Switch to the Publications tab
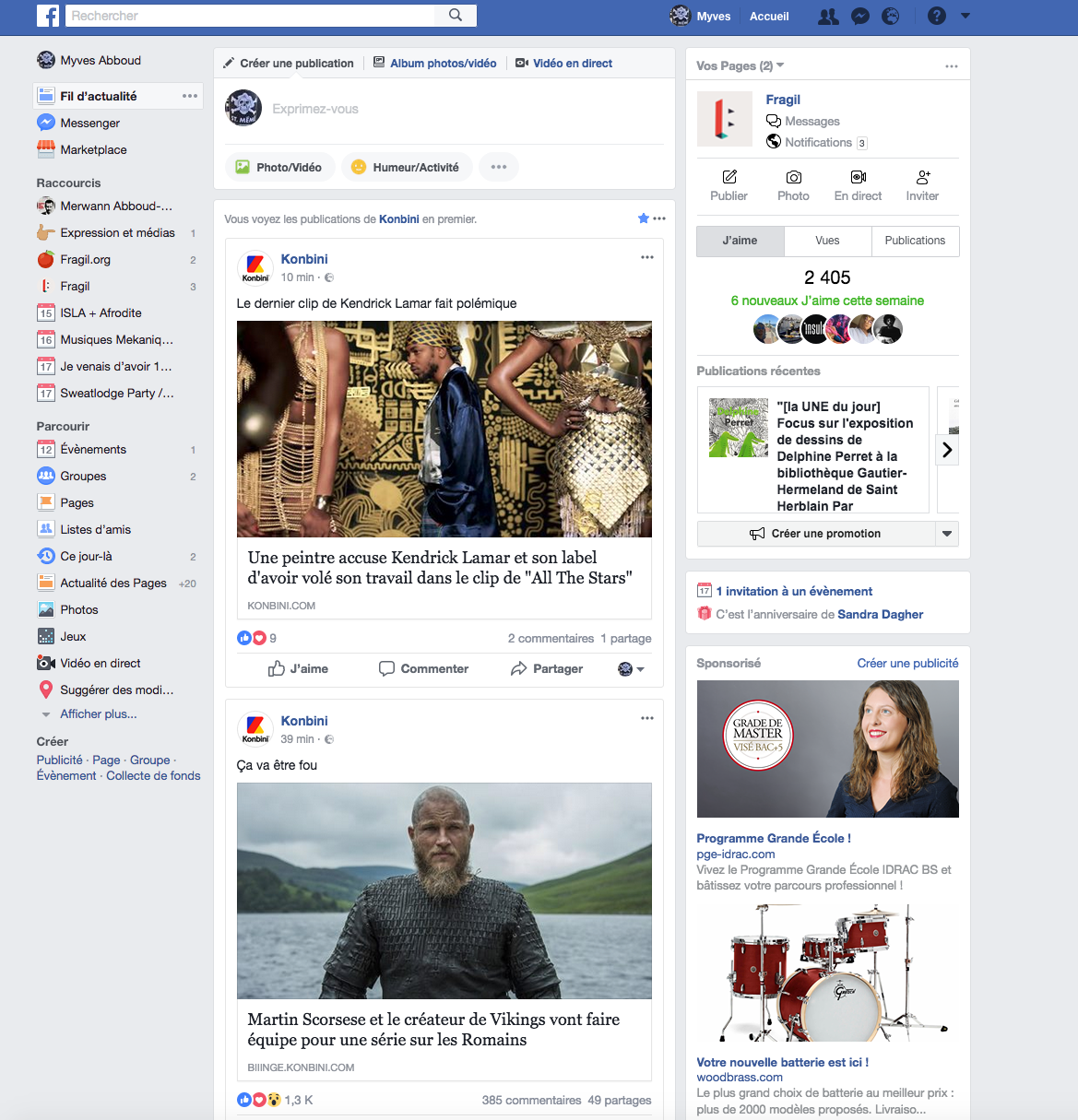This screenshot has height=1120, width=1078. coord(916,241)
